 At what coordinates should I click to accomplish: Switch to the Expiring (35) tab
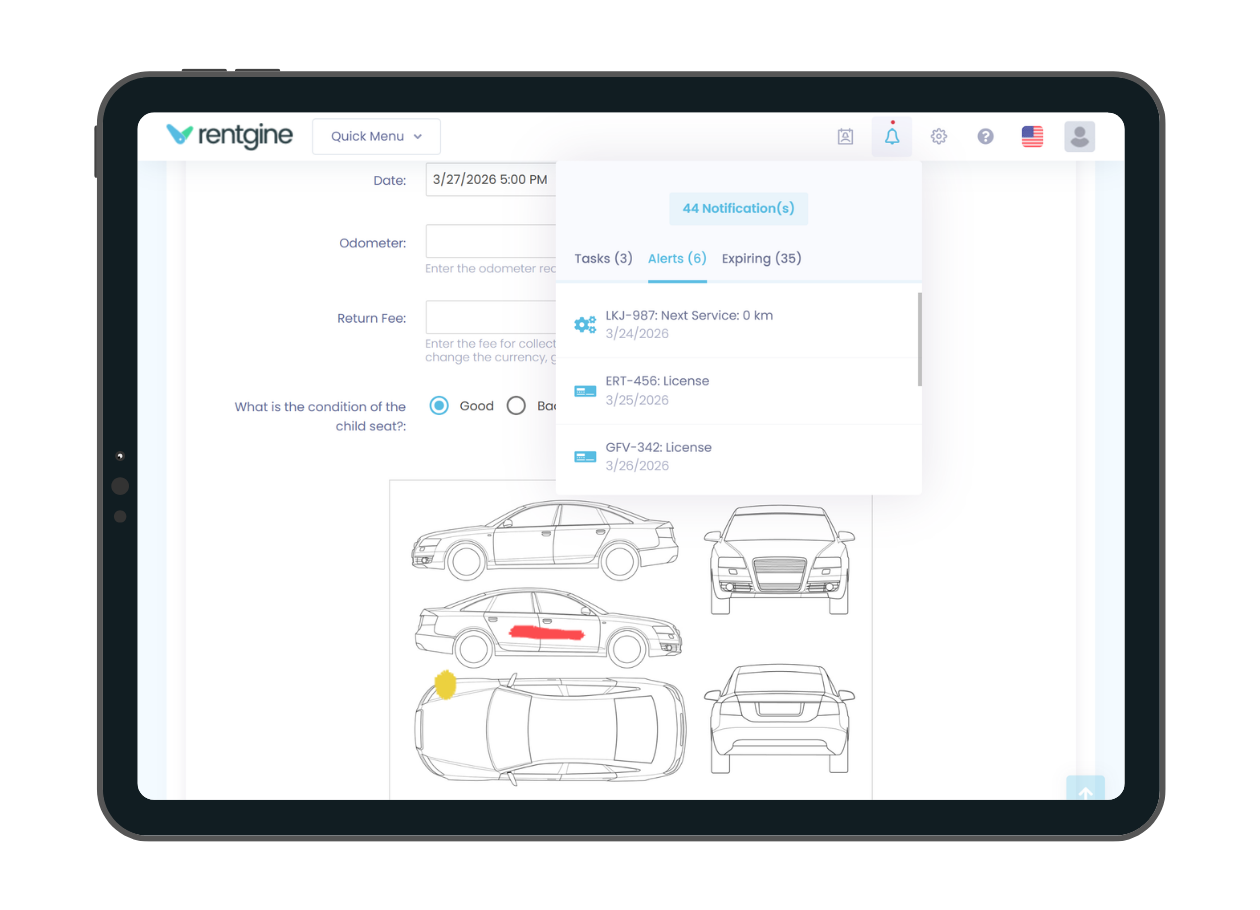(761, 259)
